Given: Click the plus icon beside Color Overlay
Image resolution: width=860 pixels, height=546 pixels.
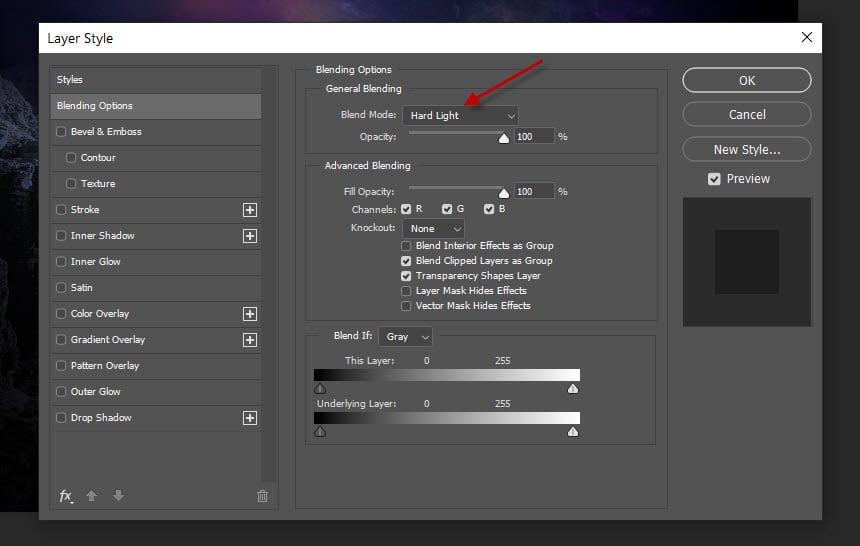Looking at the screenshot, I should point(250,314).
